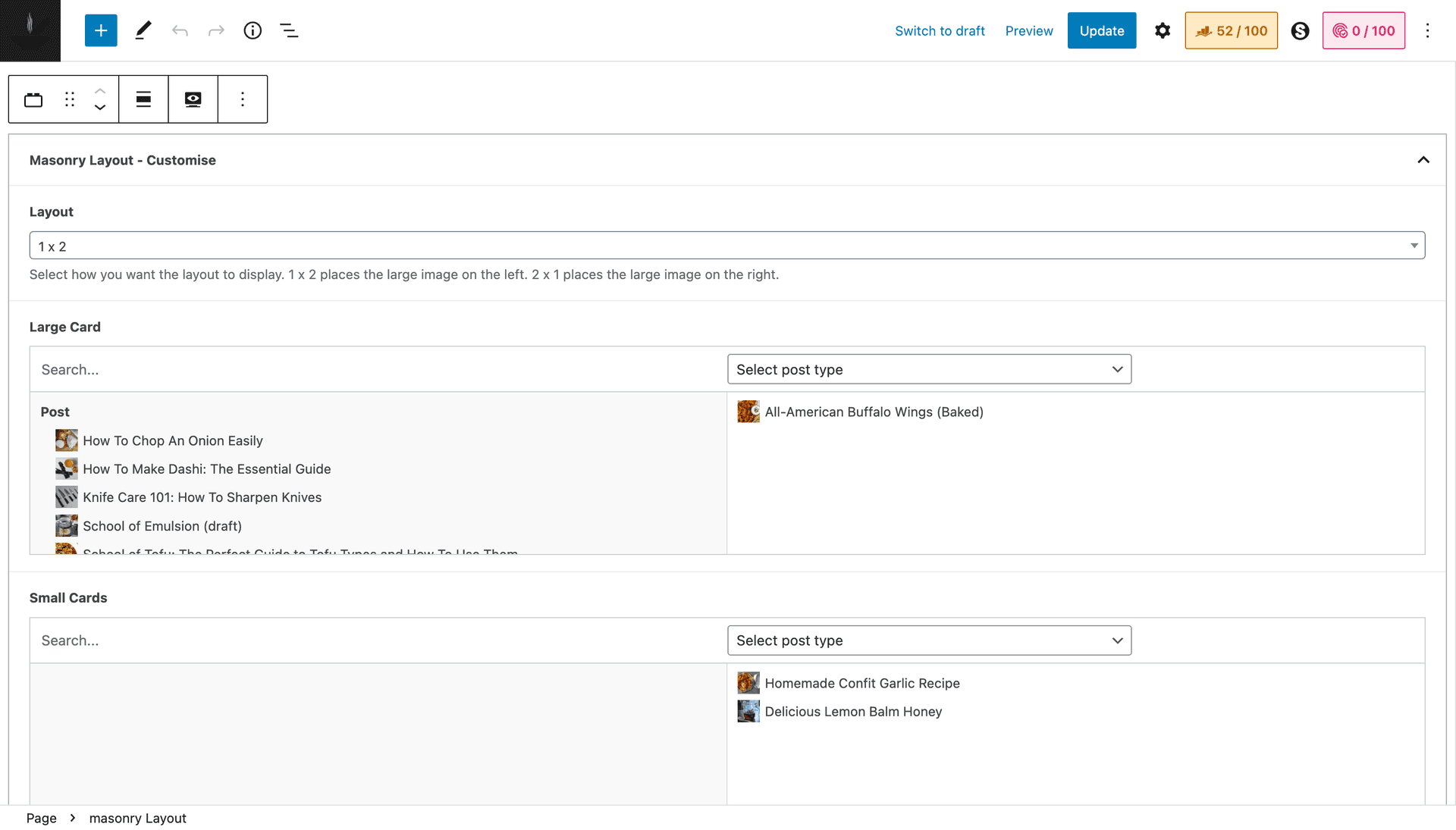Click the block type icon in toolbar

pyautogui.click(x=33, y=99)
